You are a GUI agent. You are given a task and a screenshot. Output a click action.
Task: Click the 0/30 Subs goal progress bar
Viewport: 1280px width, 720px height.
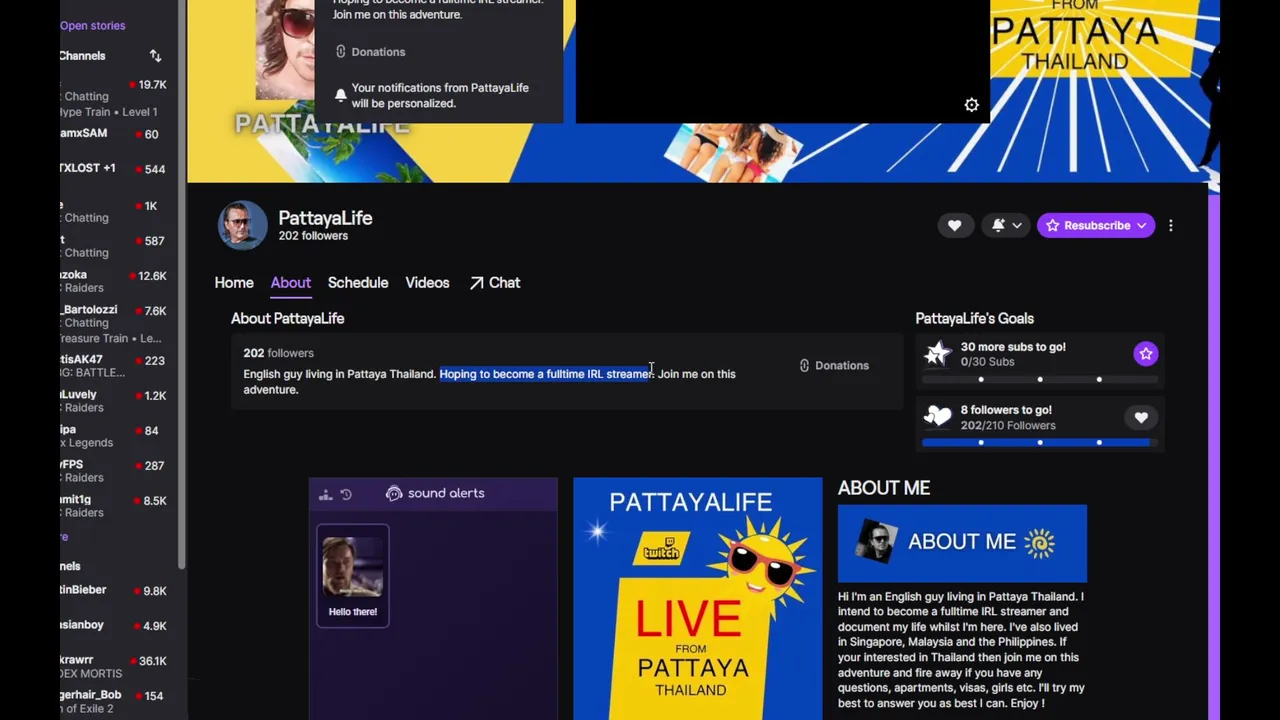coord(1040,379)
